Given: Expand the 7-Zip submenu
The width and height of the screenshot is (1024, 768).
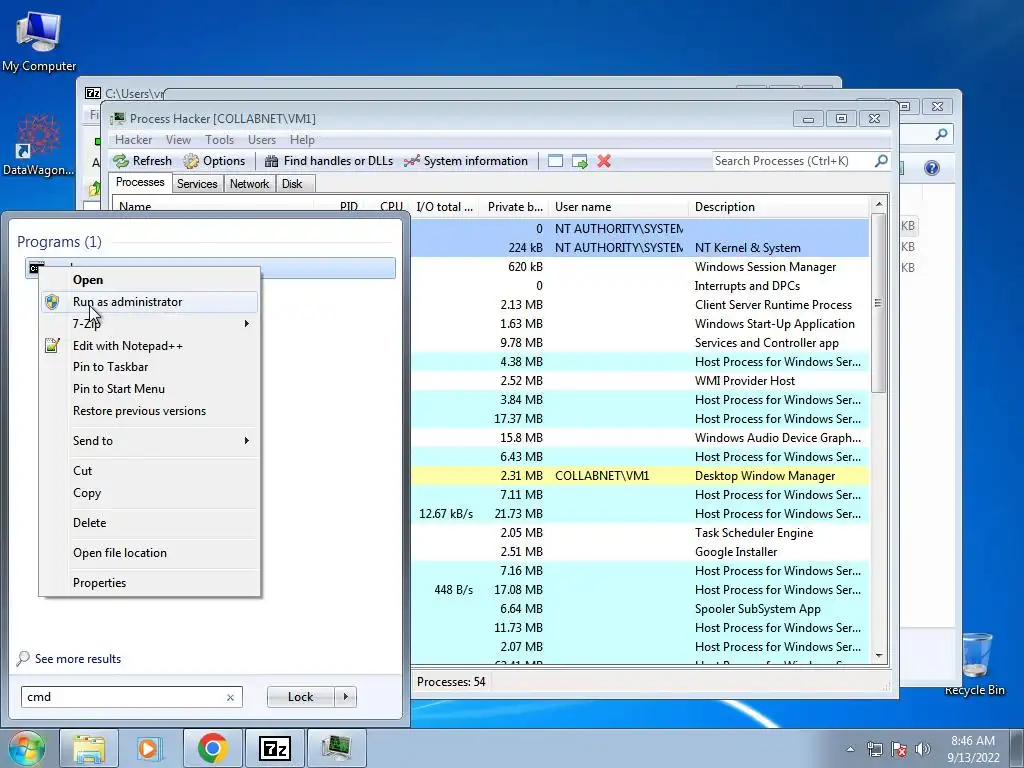Looking at the screenshot, I should pos(150,323).
